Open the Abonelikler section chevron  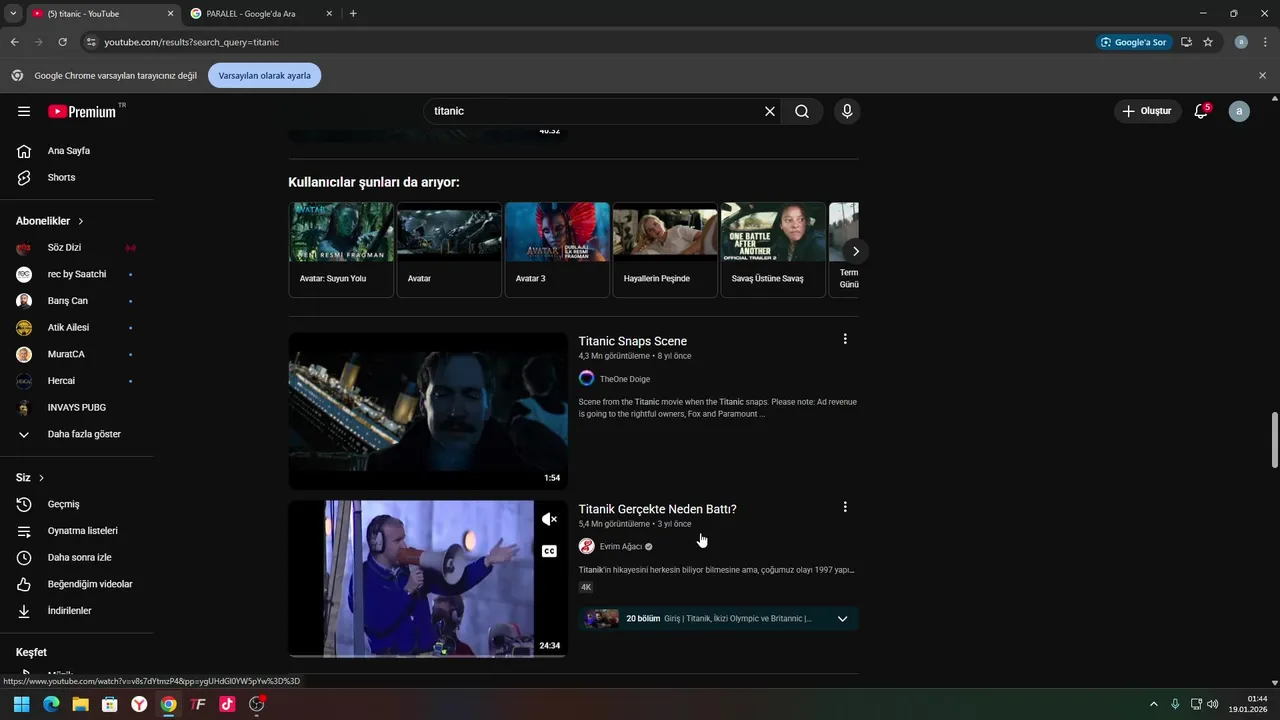[x=80, y=221]
